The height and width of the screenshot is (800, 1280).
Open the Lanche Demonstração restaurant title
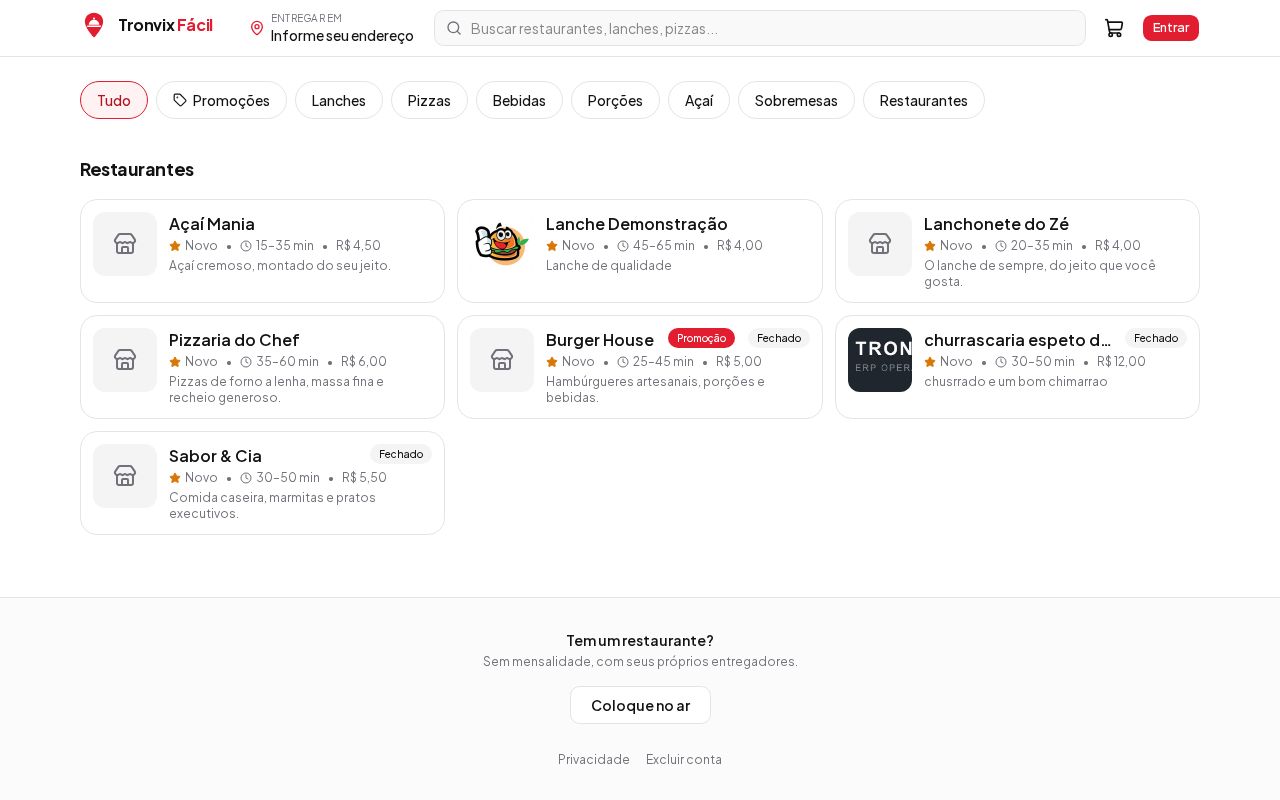click(637, 224)
